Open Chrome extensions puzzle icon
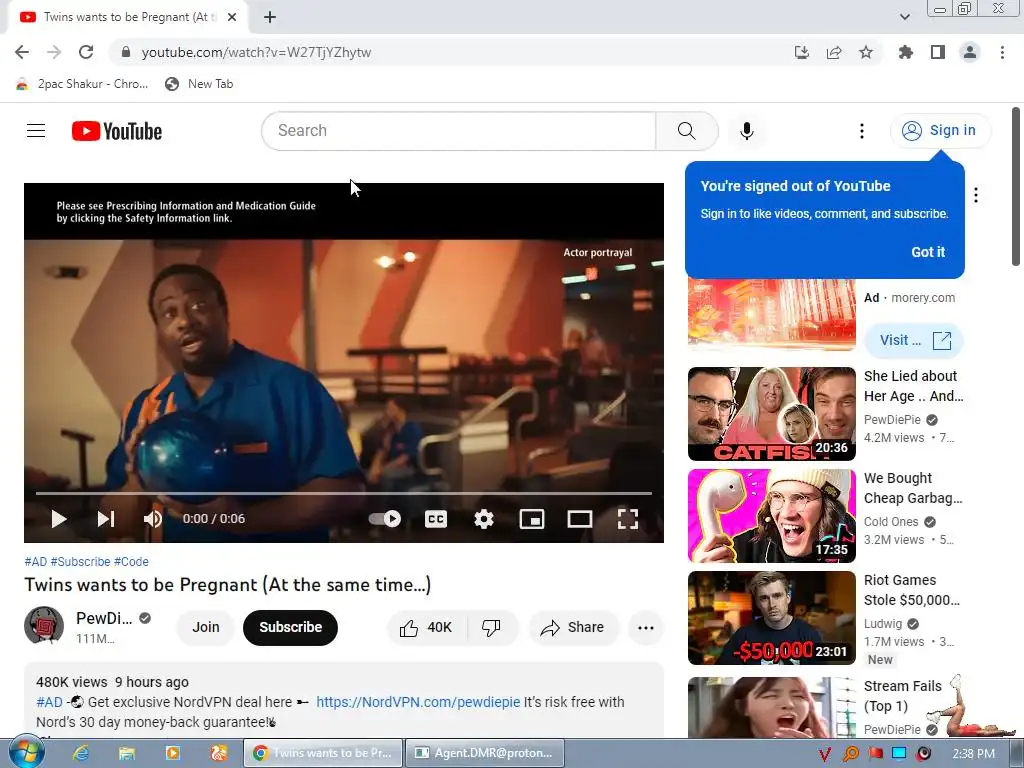This screenshot has width=1024, height=768. click(x=906, y=52)
